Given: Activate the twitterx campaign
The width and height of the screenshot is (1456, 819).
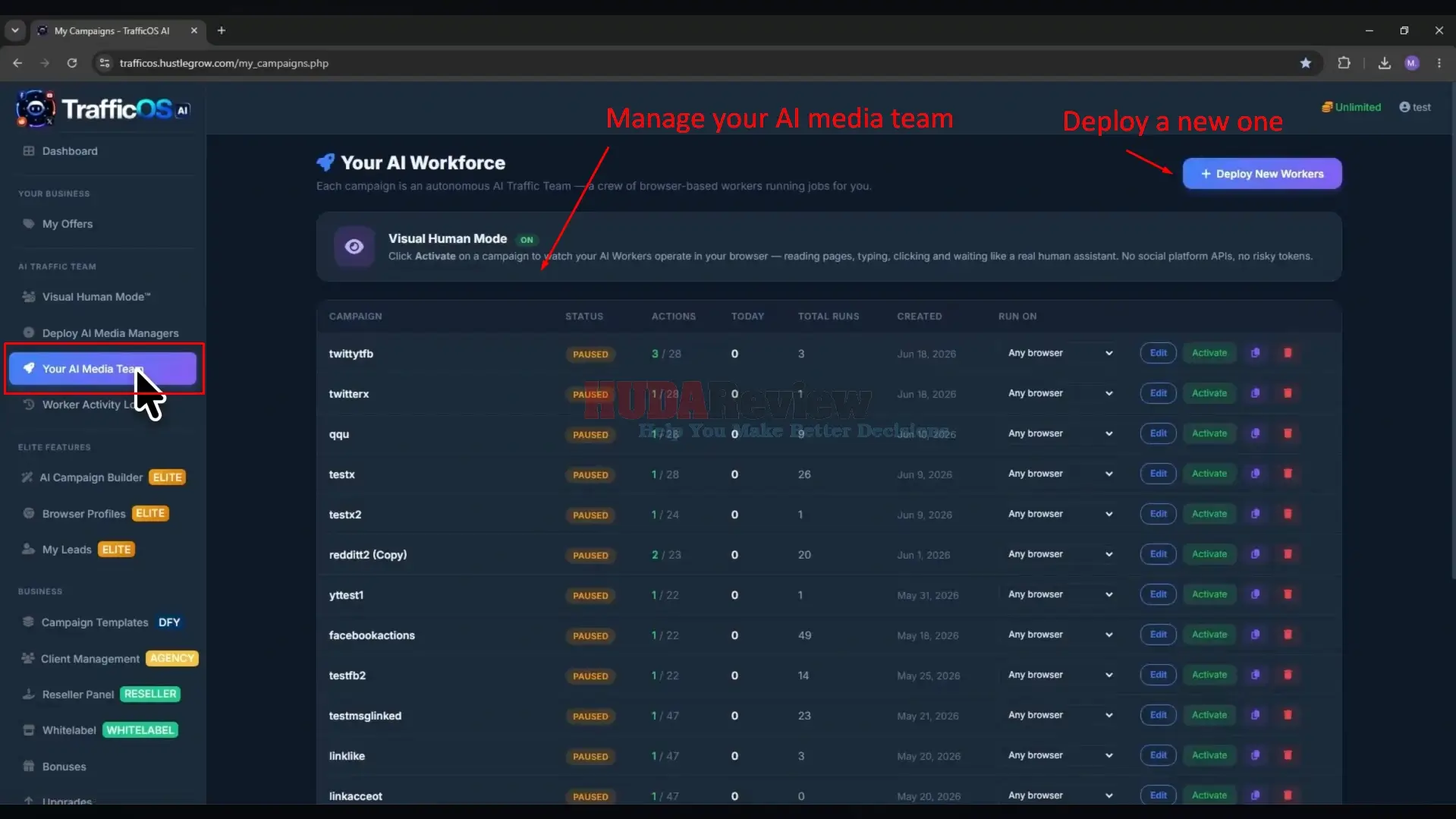Looking at the screenshot, I should [1209, 393].
